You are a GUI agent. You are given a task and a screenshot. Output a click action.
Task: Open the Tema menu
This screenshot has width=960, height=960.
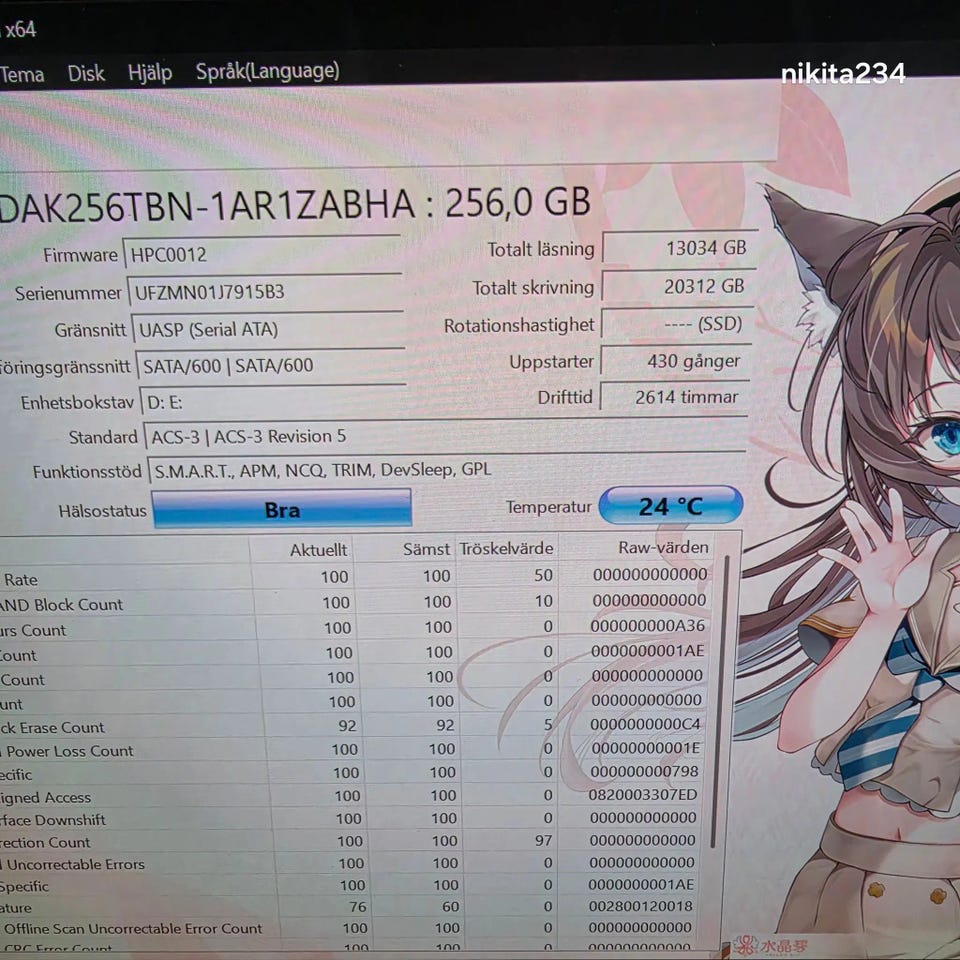click(x=22, y=75)
